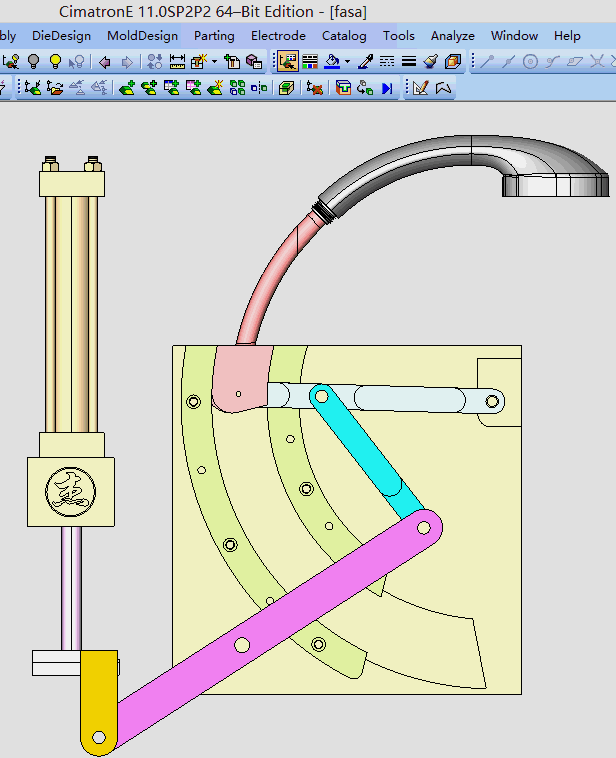Click the blue play-to-end arrow icon

[x=387, y=89]
